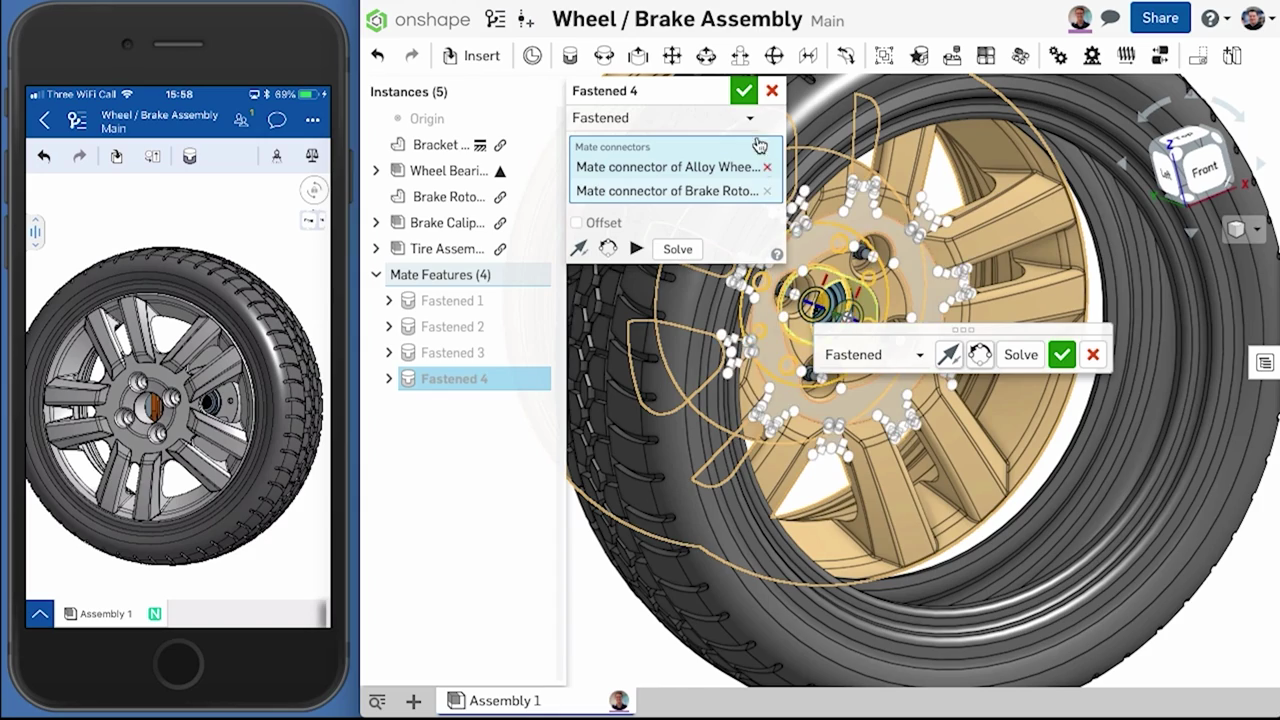This screenshot has width=1280, height=720.
Task: Cancel the floating mate bar with red X
Action: point(1093,354)
